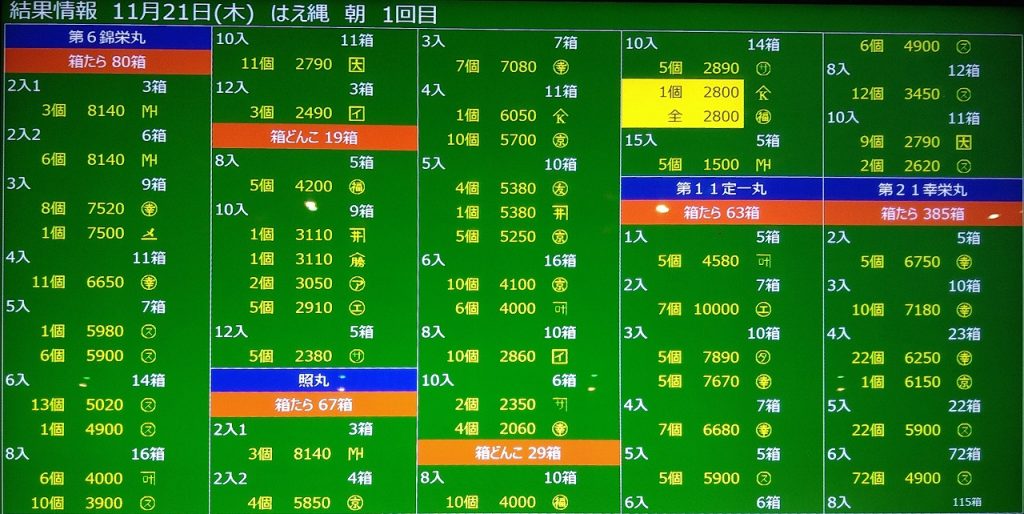1024x514 pixels.
Task: Click the buyer mark beside price 5850
Action: tap(357, 503)
